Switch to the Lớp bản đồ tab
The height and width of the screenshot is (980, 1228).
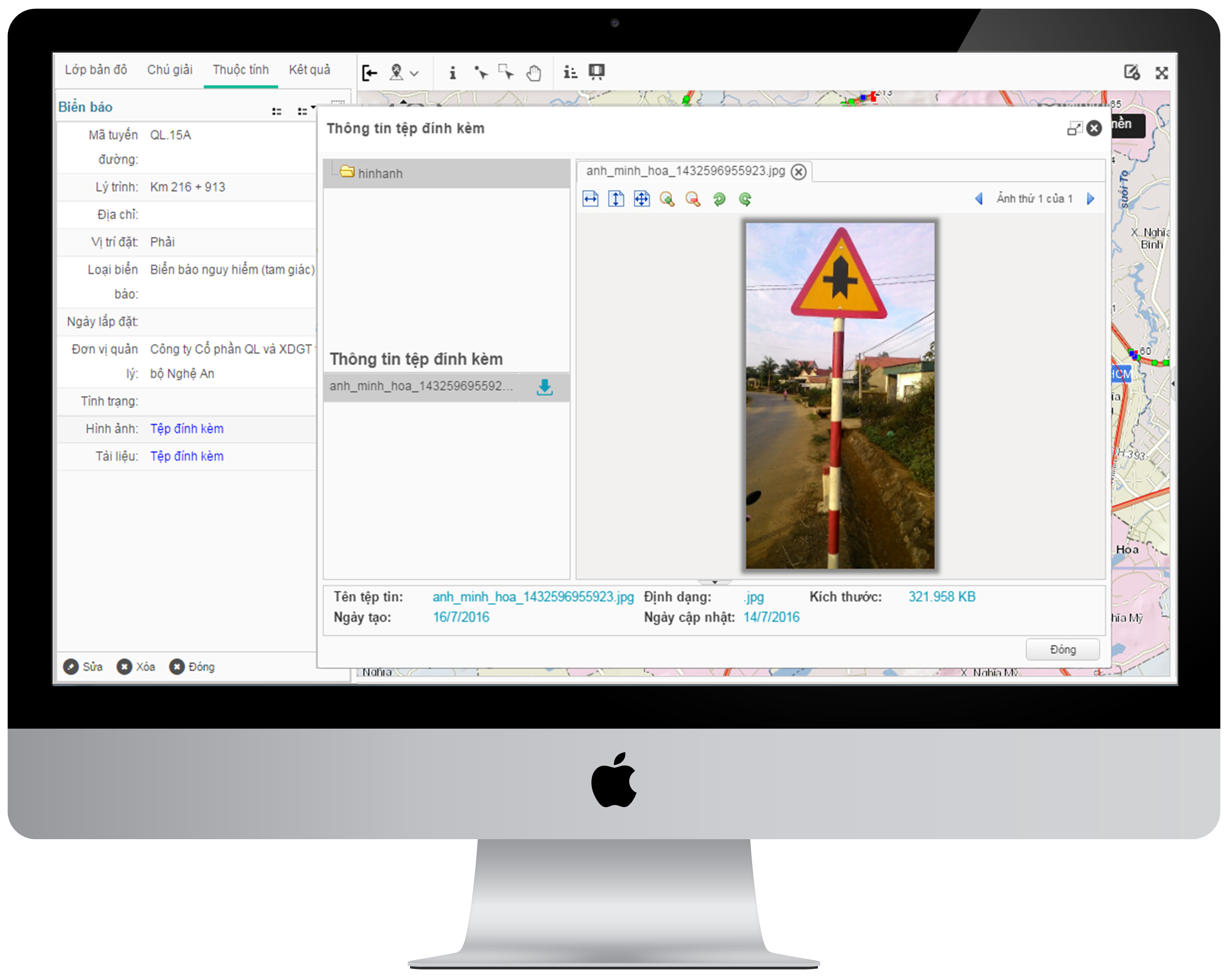(x=96, y=69)
